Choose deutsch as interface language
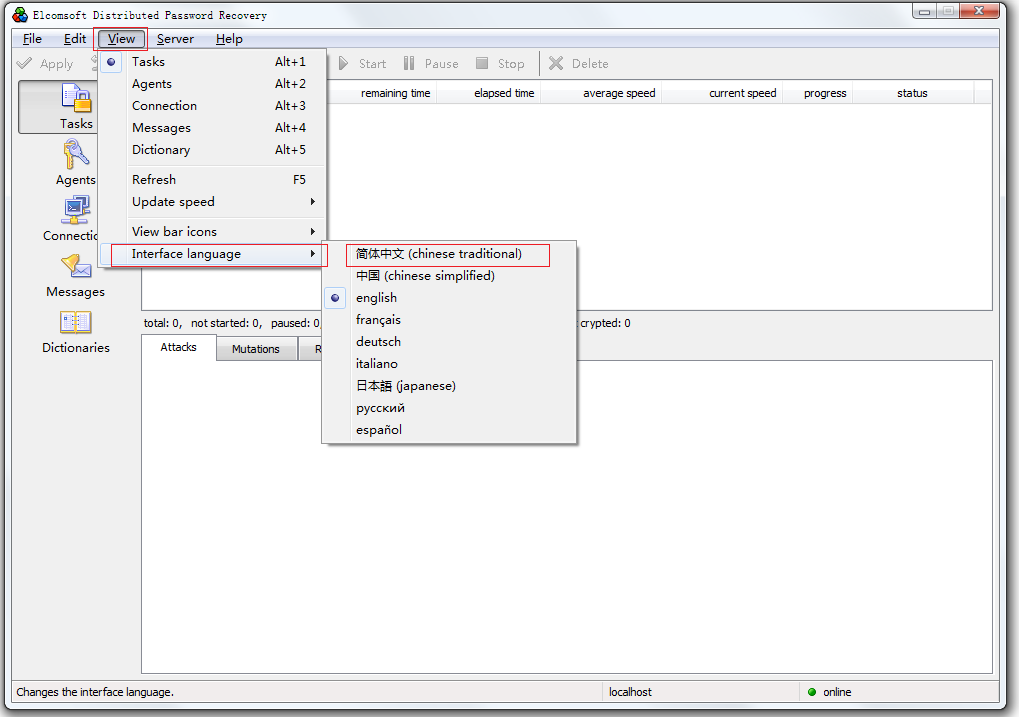The height and width of the screenshot is (717, 1019). [449, 342]
